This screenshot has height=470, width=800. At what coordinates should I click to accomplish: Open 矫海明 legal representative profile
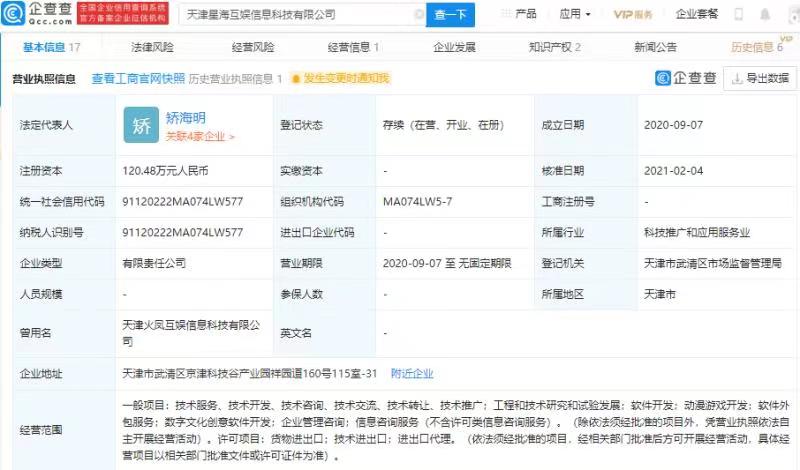click(186, 118)
